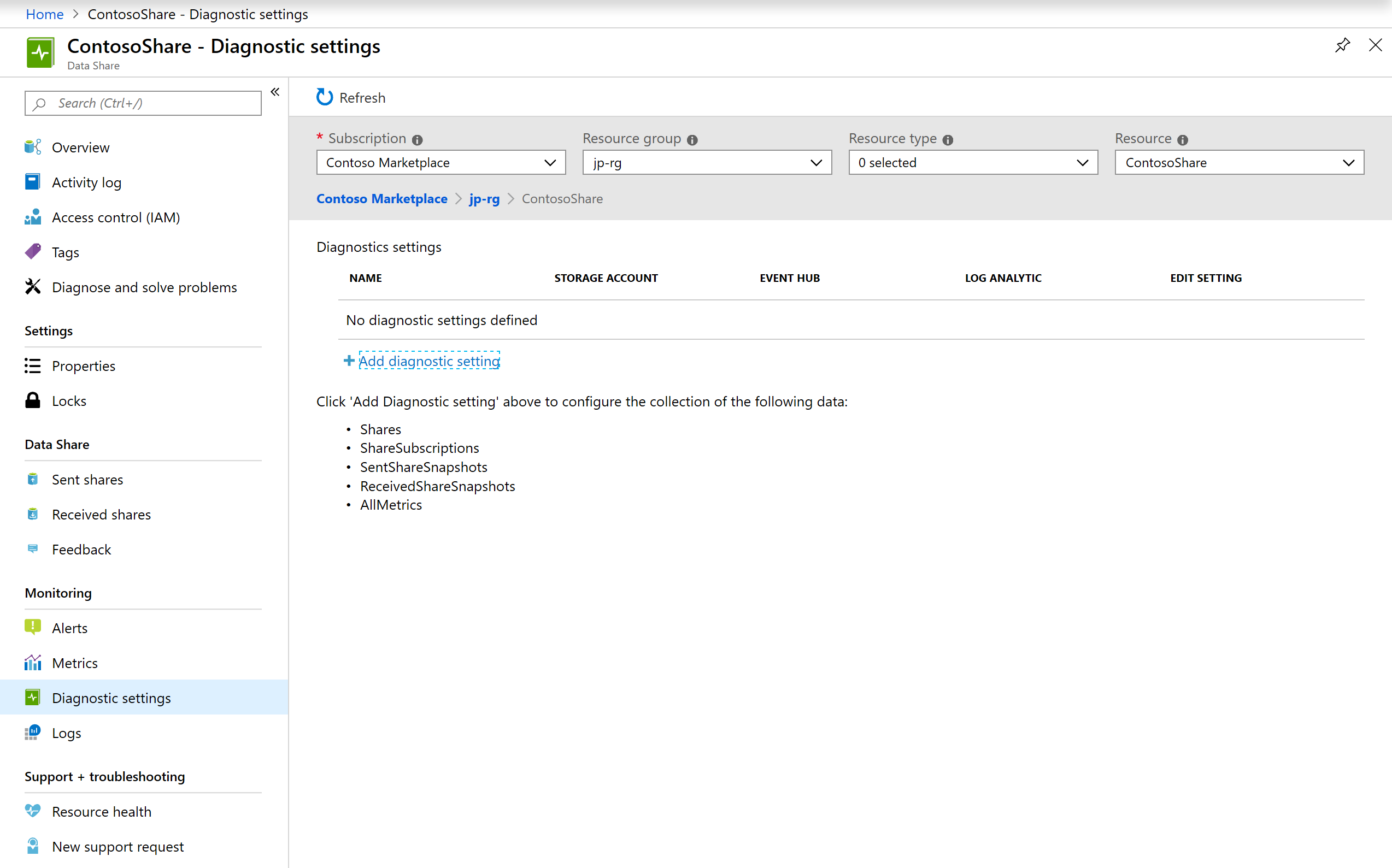This screenshot has height=868, width=1392.
Task: Click Add diagnostic setting link
Action: [x=428, y=360]
